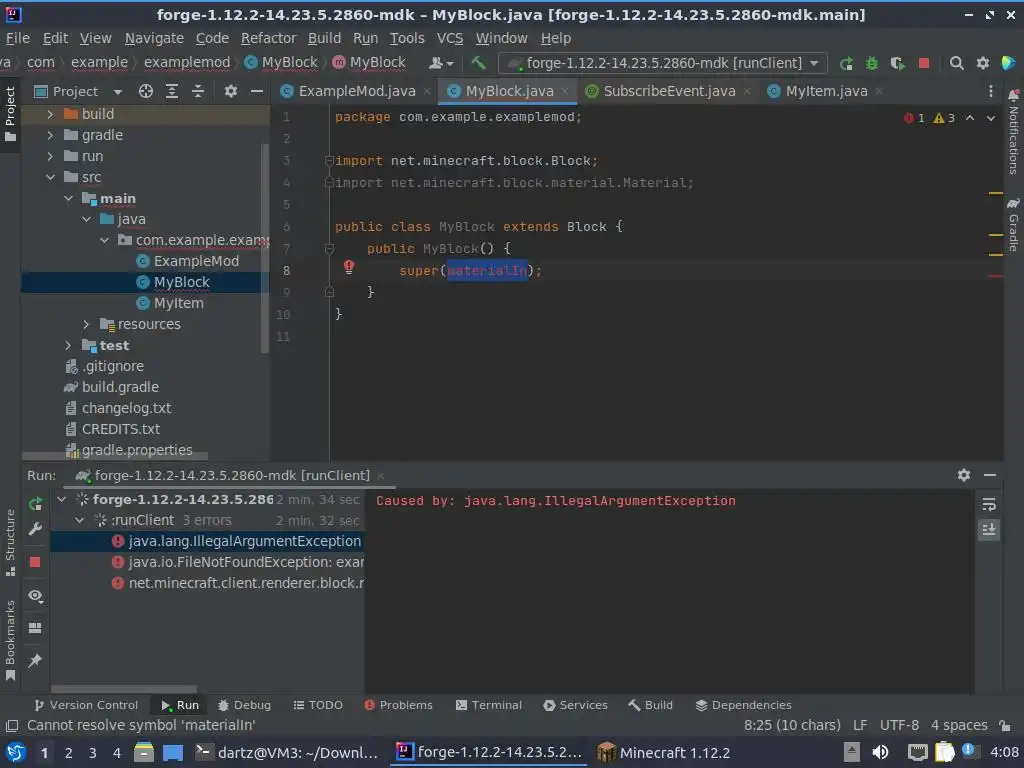
Task: Stop the process in the Run panel
Action: coord(35,562)
